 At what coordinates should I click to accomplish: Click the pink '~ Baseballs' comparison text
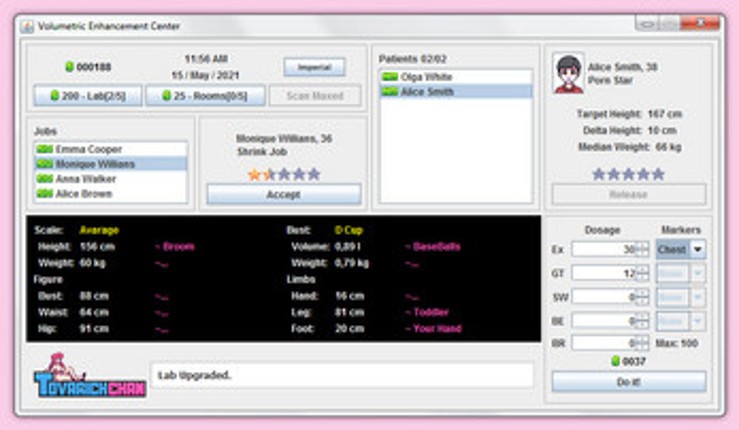click(433, 247)
